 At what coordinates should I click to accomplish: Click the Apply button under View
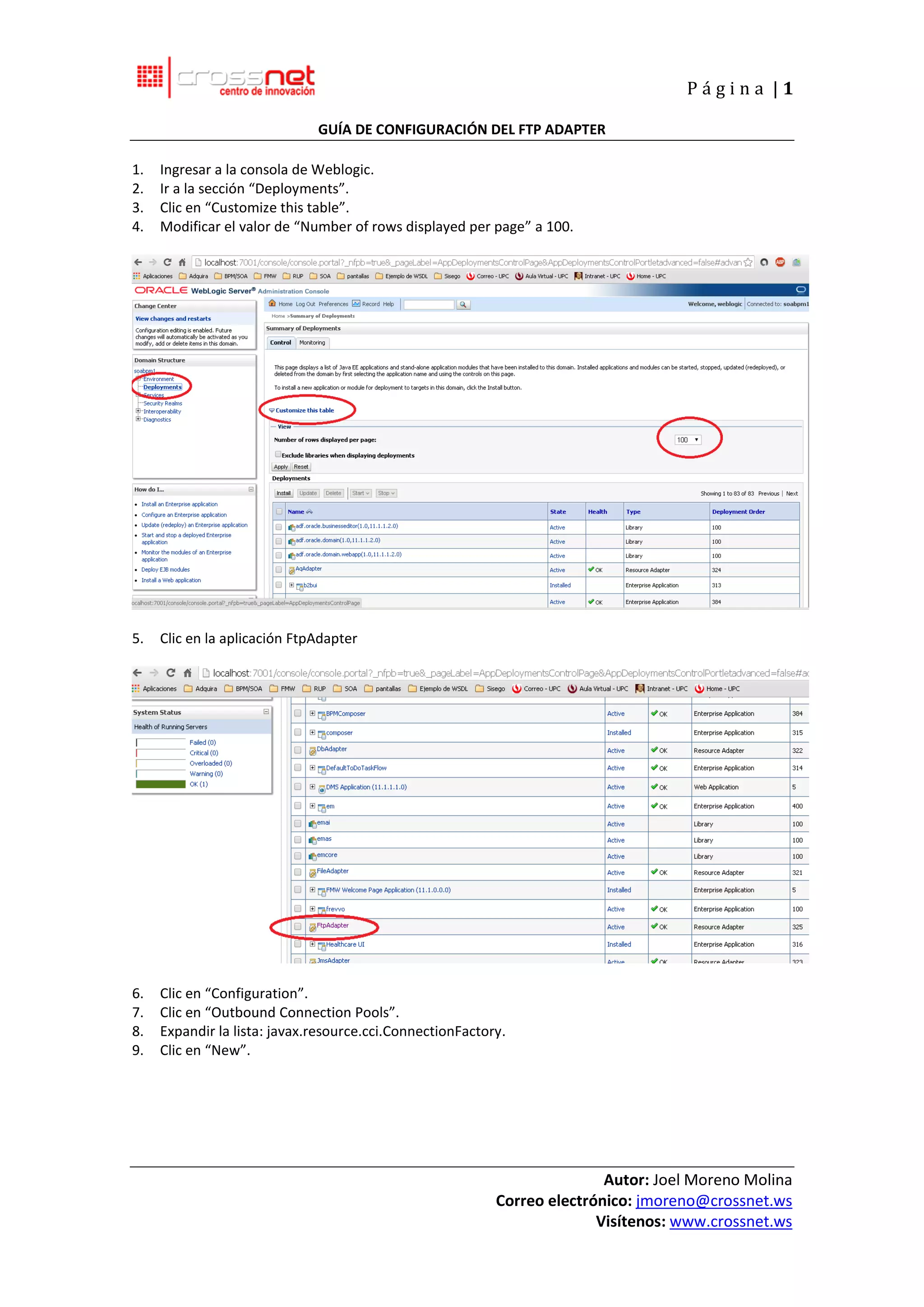coord(281,467)
